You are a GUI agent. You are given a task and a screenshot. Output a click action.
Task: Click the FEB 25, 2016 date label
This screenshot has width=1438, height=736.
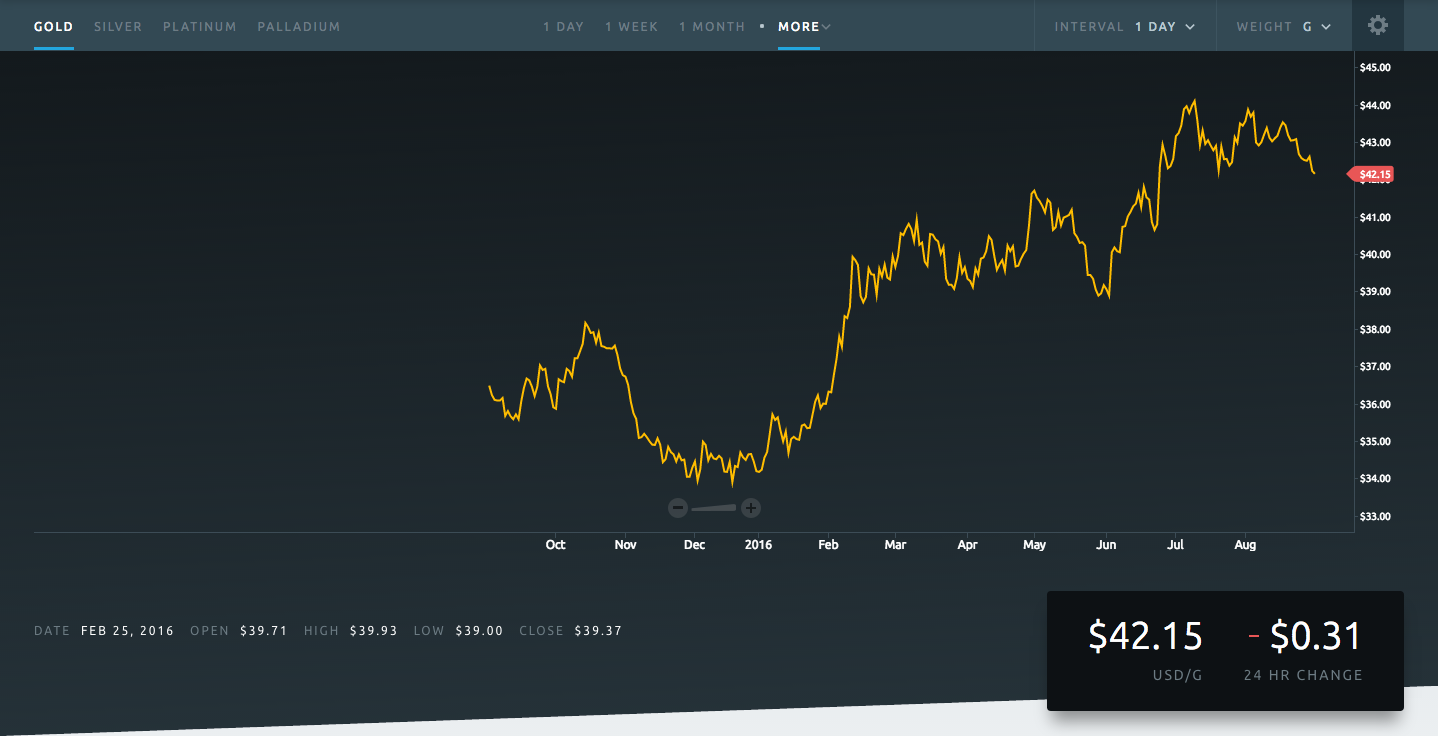point(127,630)
